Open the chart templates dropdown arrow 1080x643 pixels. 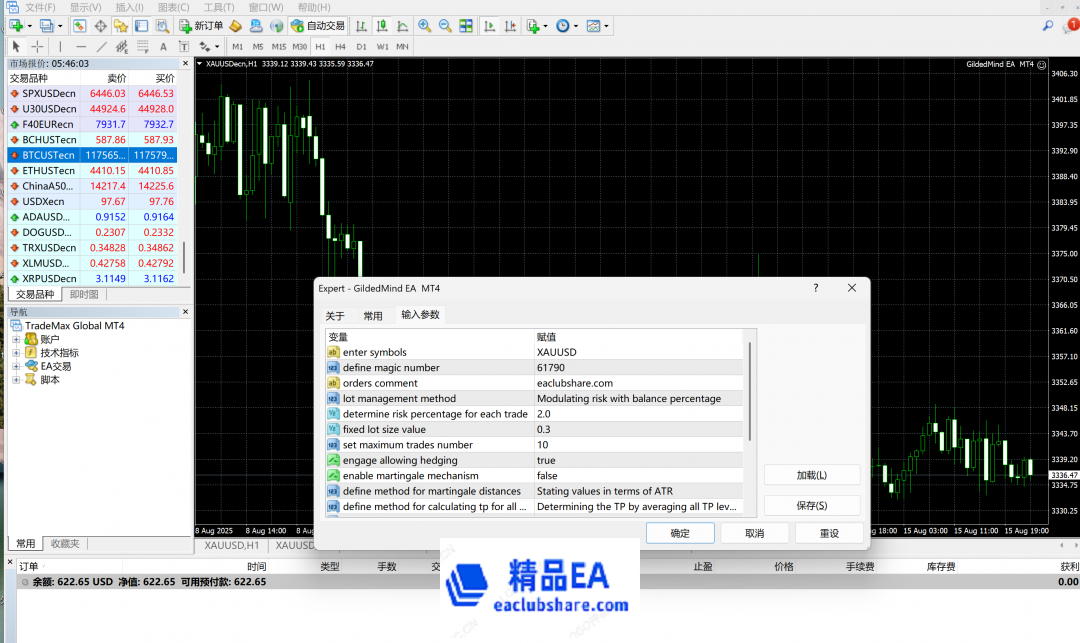606,25
